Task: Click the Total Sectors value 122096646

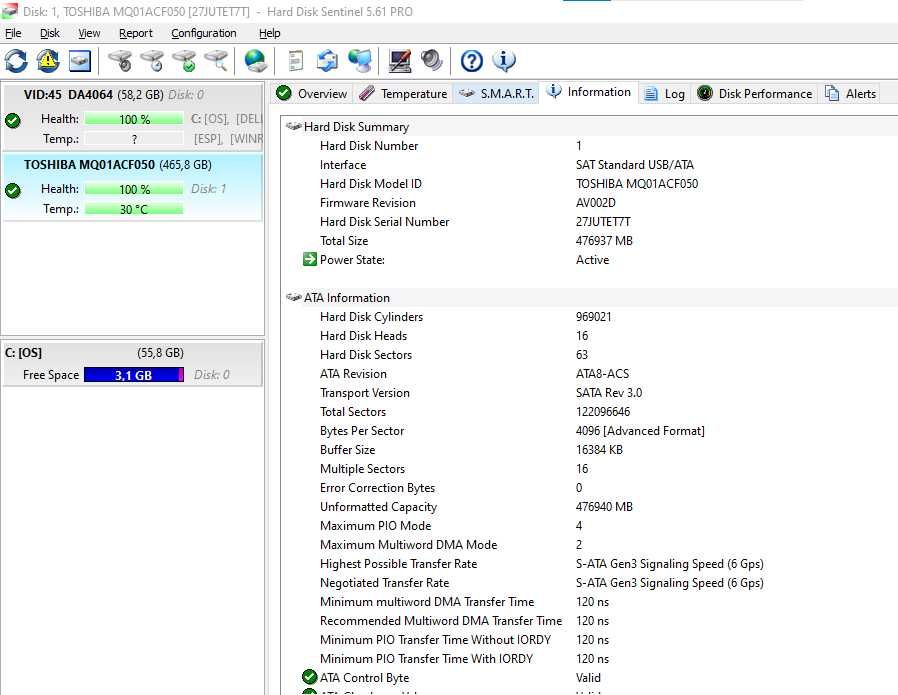Action: pyautogui.click(x=603, y=412)
